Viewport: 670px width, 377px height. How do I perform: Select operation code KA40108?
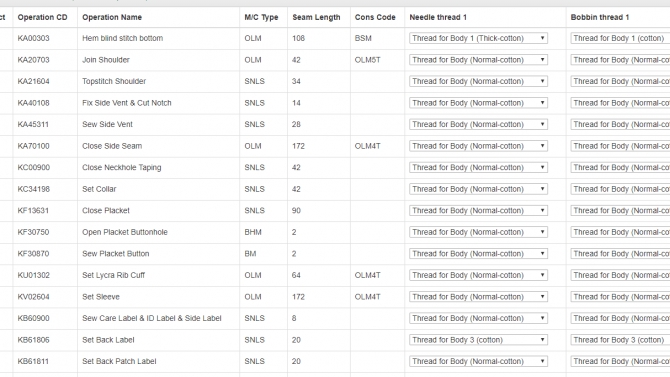pyautogui.click(x=33, y=103)
